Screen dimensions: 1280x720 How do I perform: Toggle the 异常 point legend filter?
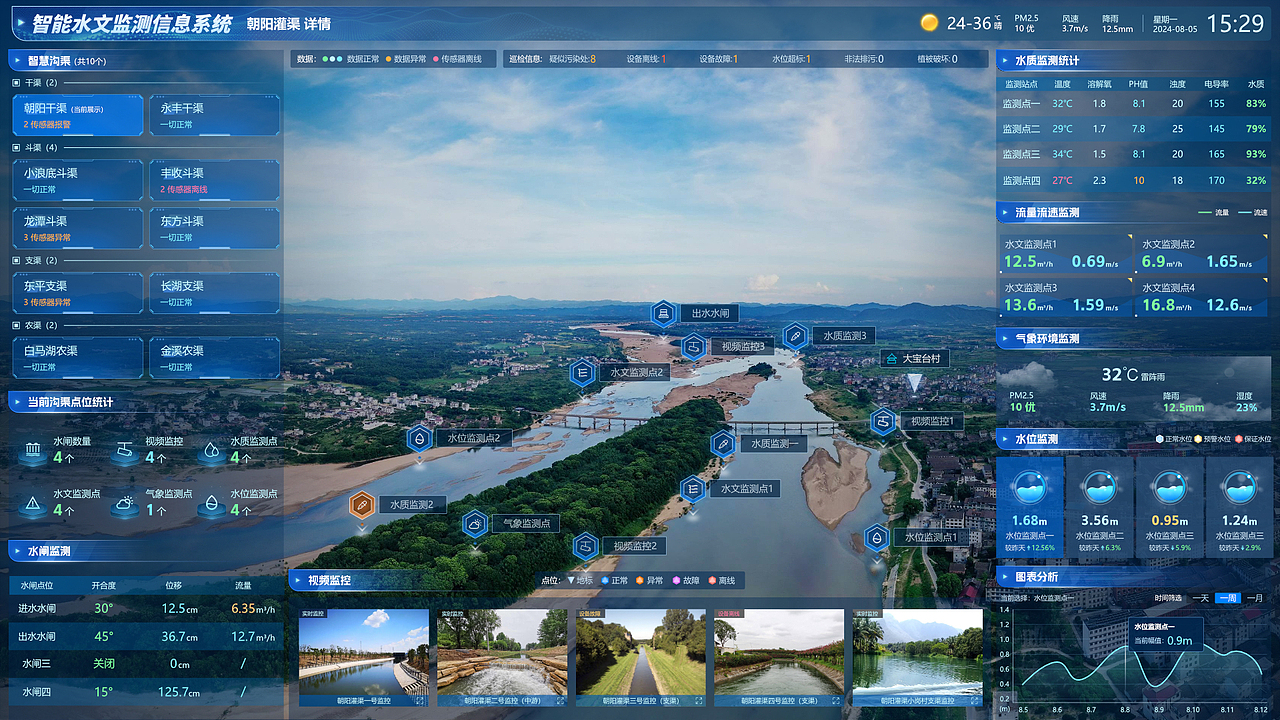pyautogui.click(x=650, y=580)
